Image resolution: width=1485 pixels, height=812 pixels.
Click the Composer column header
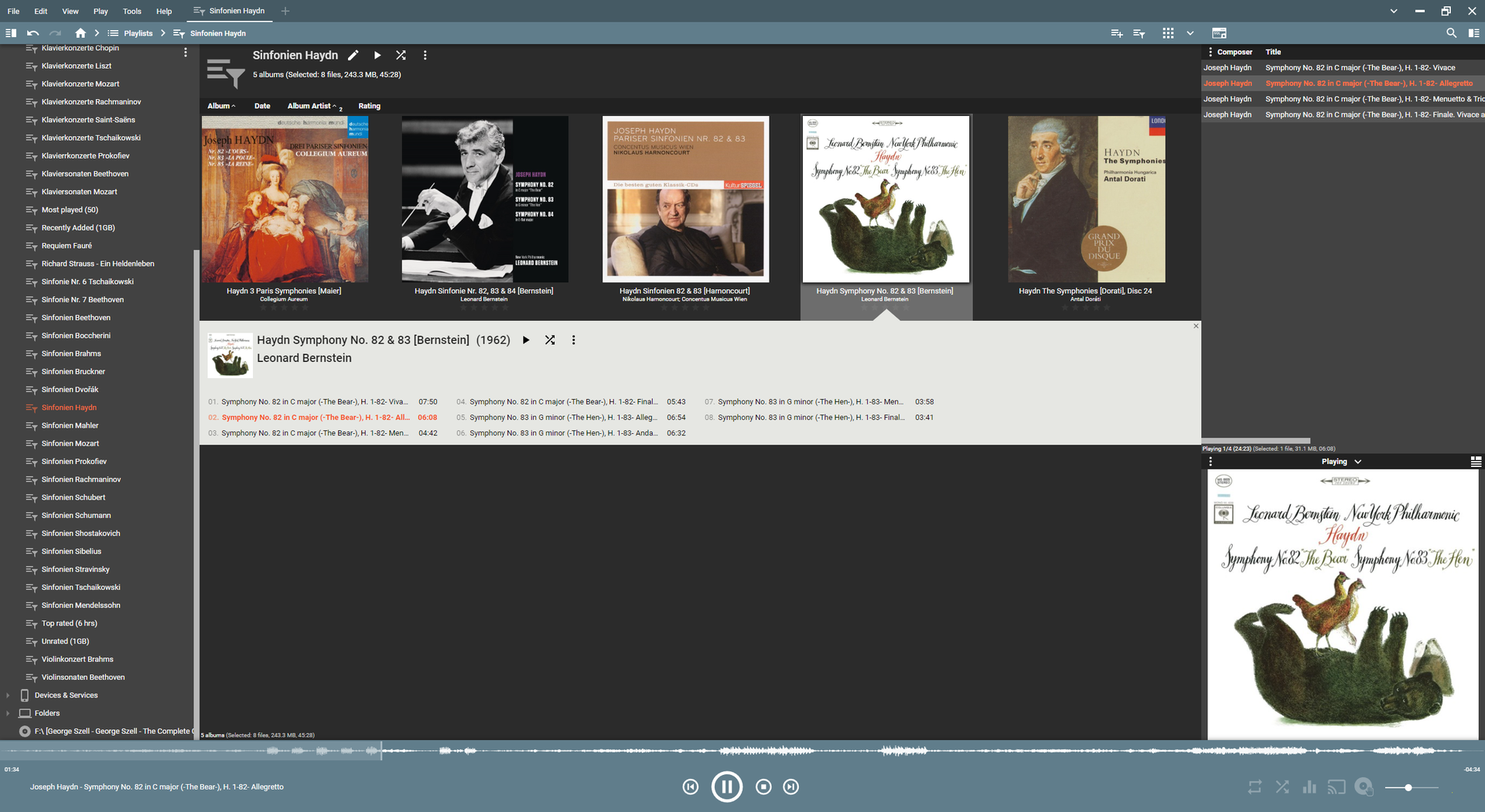[1234, 52]
